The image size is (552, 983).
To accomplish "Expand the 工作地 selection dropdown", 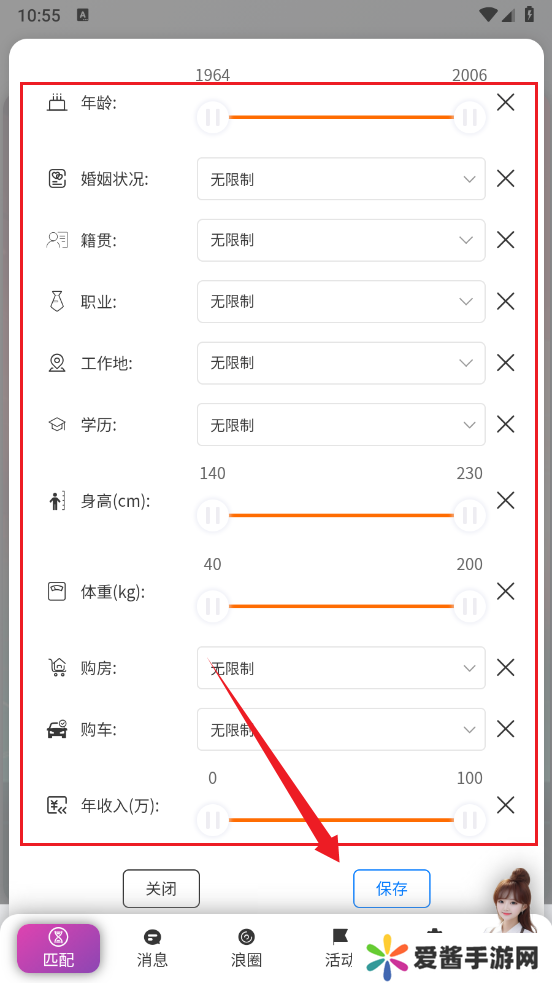I will (341, 363).
